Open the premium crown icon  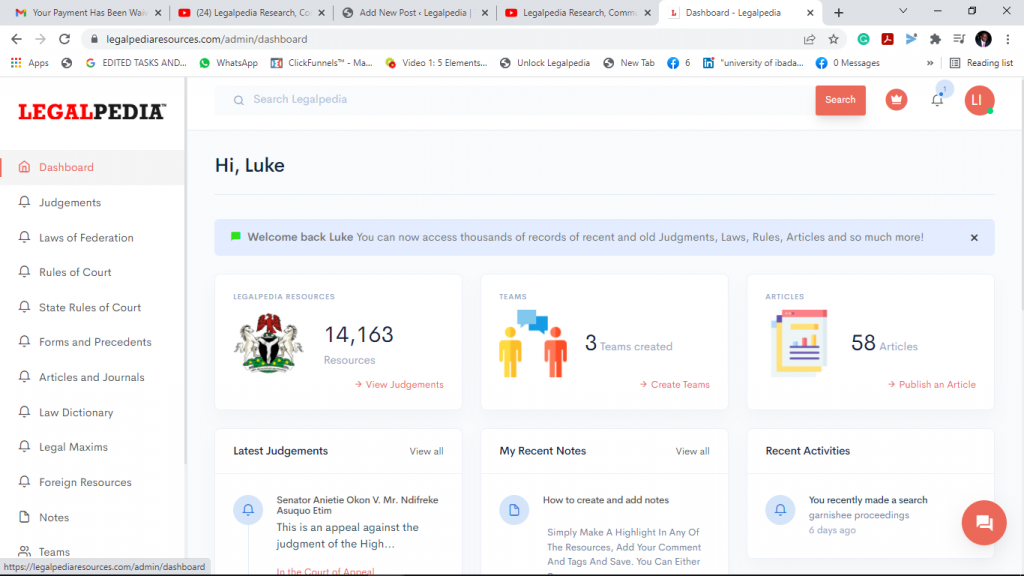tap(896, 100)
